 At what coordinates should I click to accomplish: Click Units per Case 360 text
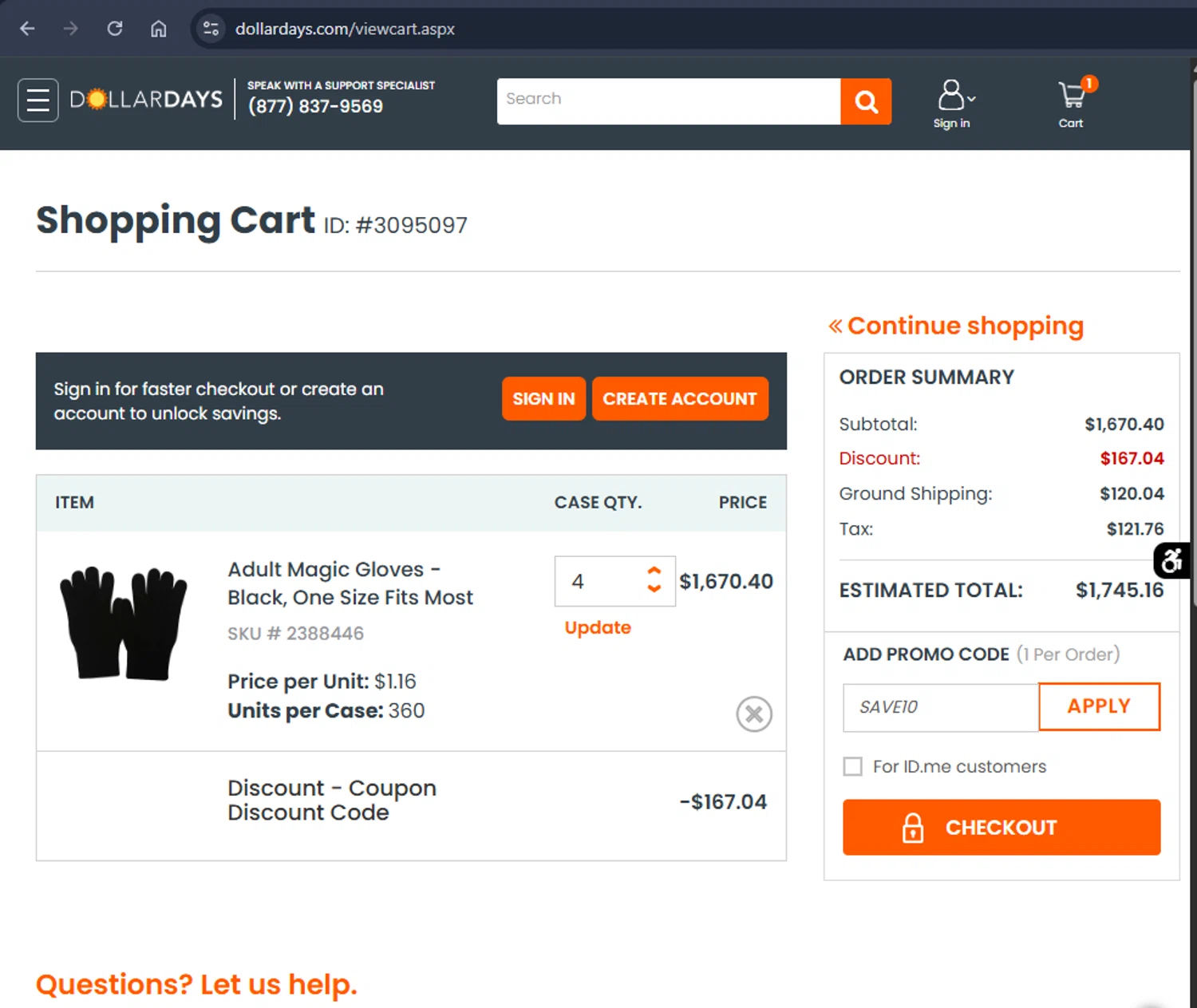[326, 710]
